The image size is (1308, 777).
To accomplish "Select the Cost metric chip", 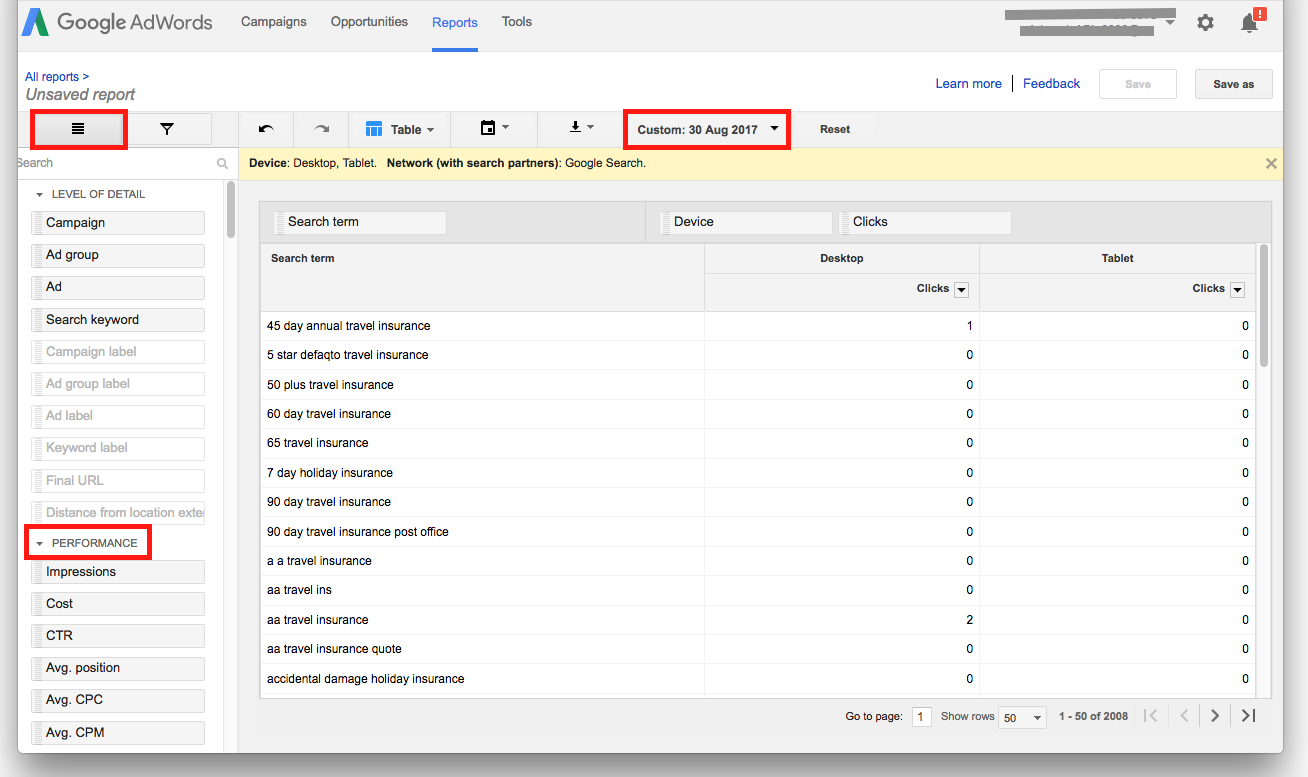I will coord(119,604).
